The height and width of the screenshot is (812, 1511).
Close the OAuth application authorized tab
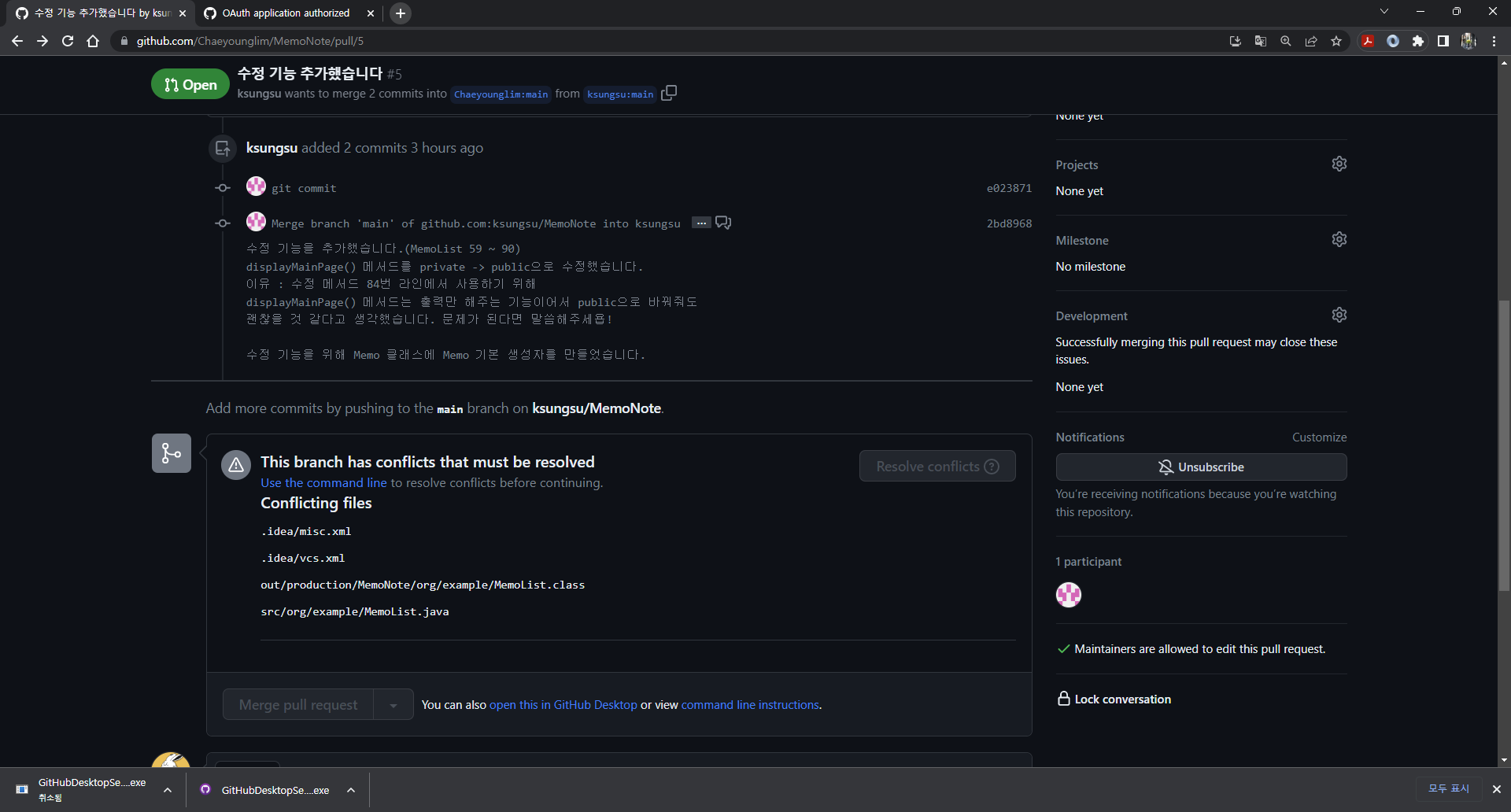371,13
